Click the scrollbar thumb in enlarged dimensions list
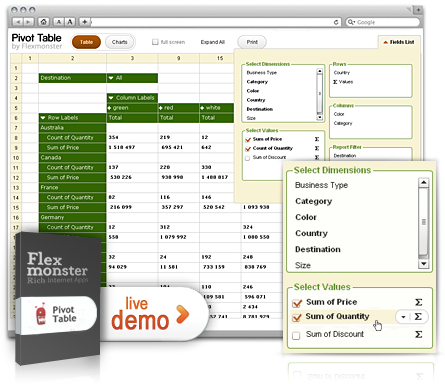445x384 pixels. [423, 222]
